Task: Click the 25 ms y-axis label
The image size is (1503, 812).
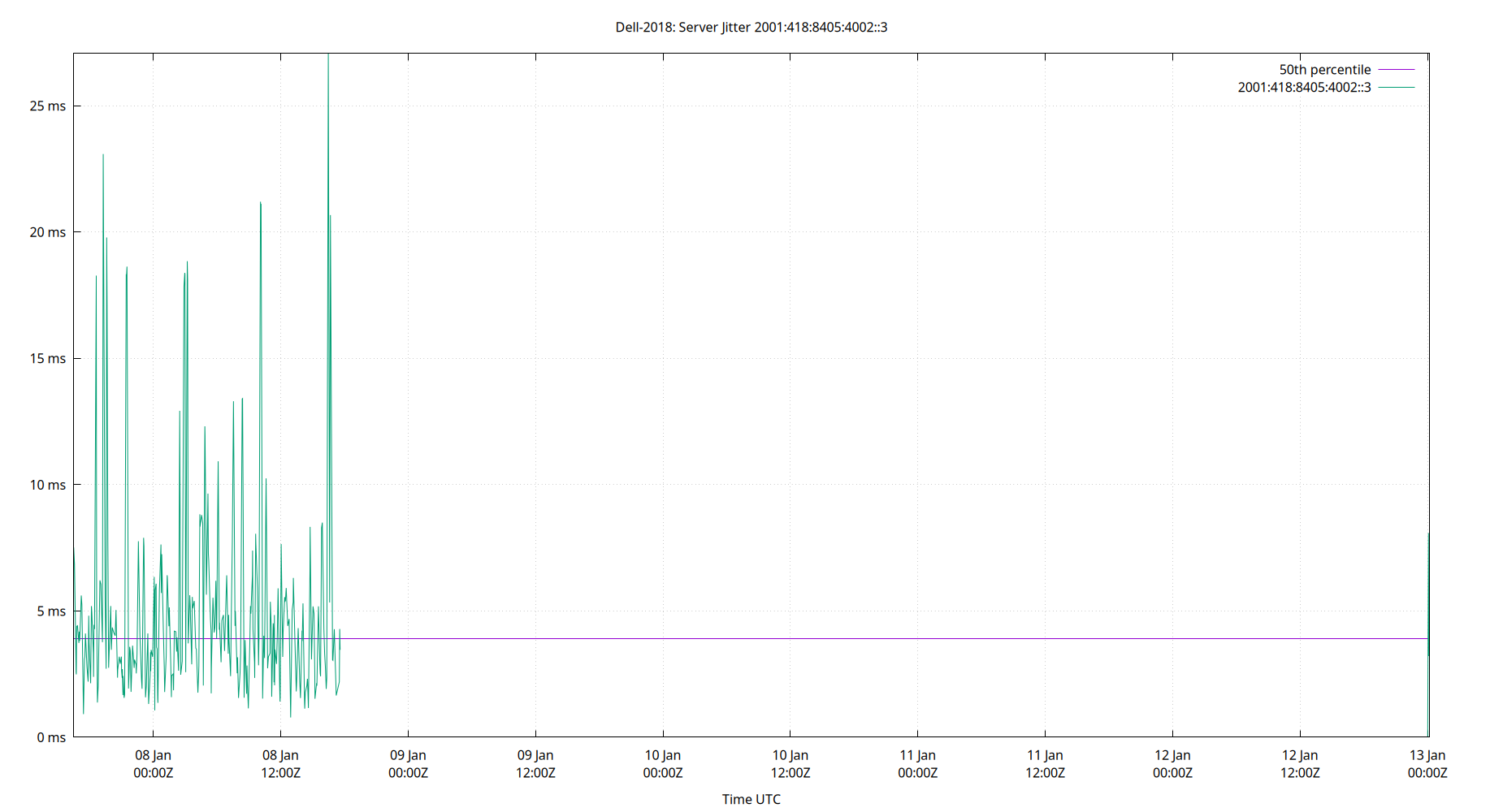Action: pos(49,105)
